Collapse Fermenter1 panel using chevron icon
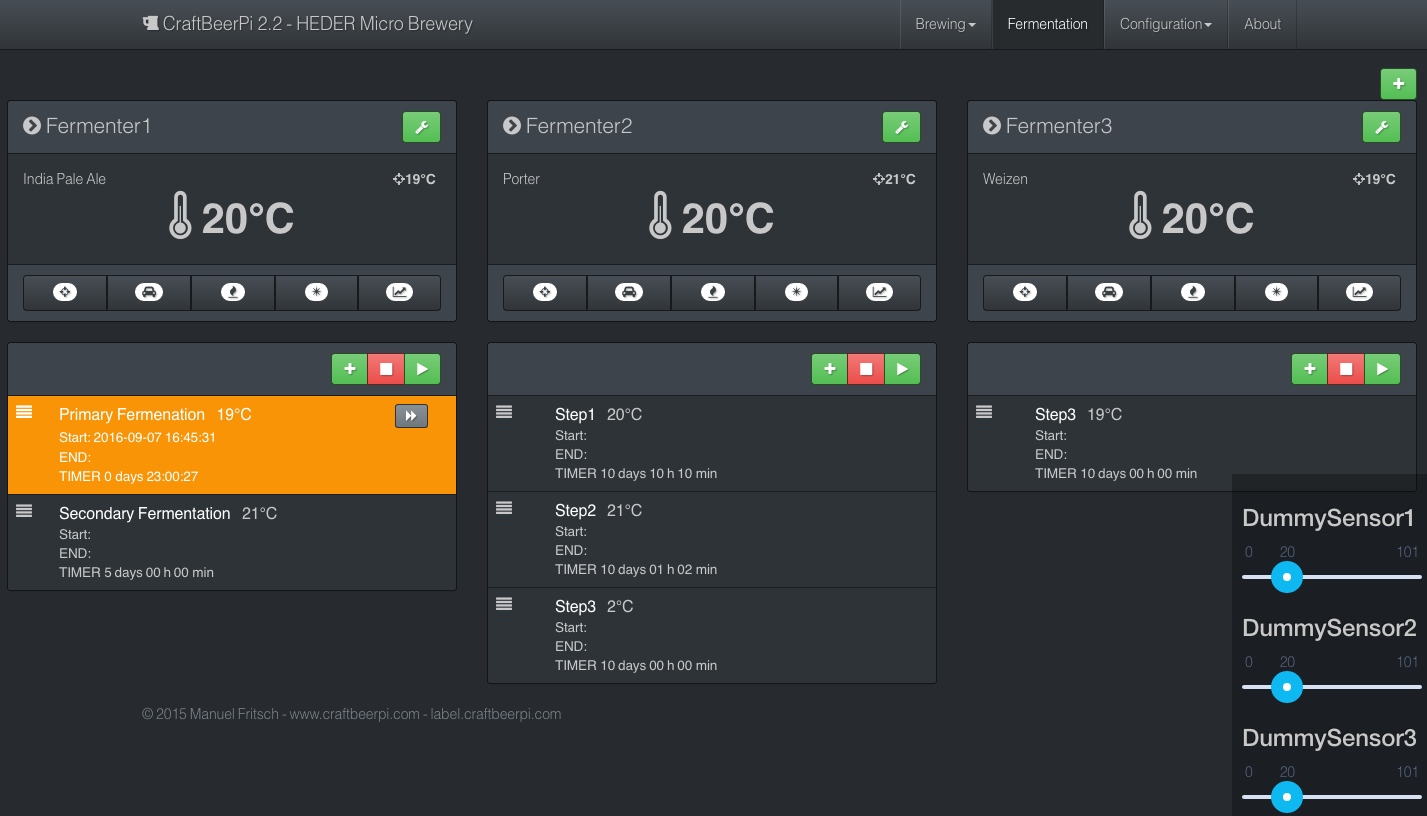Viewport: 1427px width, 816px height. (x=32, y=126)
